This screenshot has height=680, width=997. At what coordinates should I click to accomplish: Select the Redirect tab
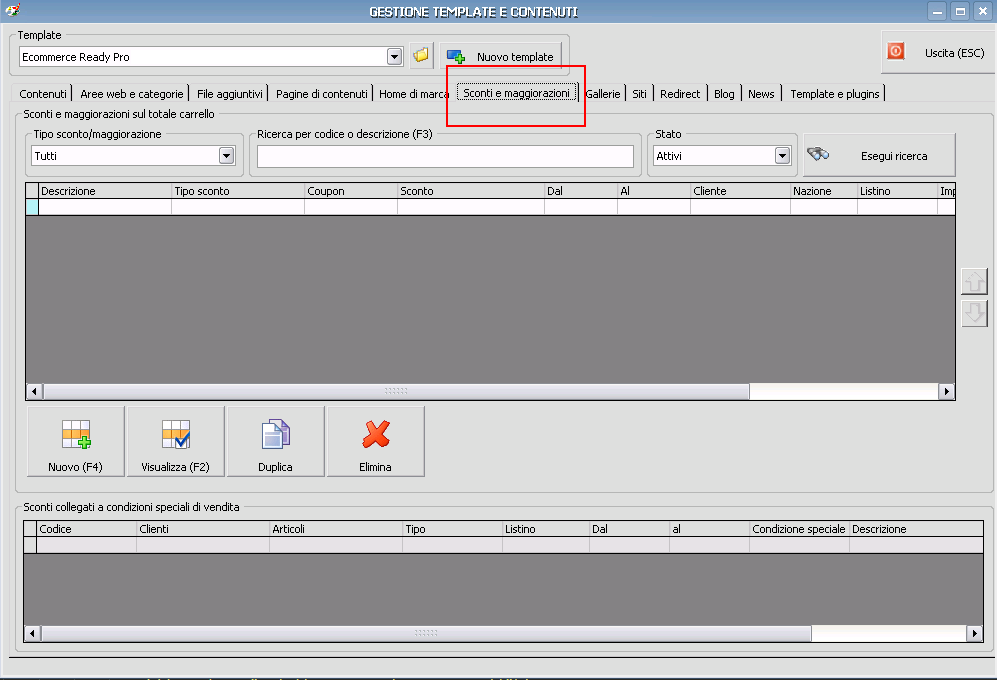pos(680,94)
